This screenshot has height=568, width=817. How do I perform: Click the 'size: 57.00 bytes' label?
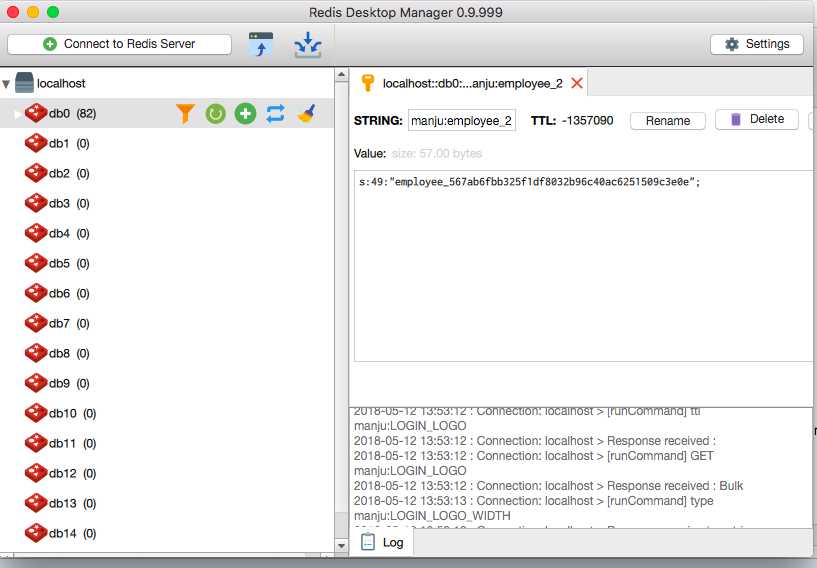point(437,153)
